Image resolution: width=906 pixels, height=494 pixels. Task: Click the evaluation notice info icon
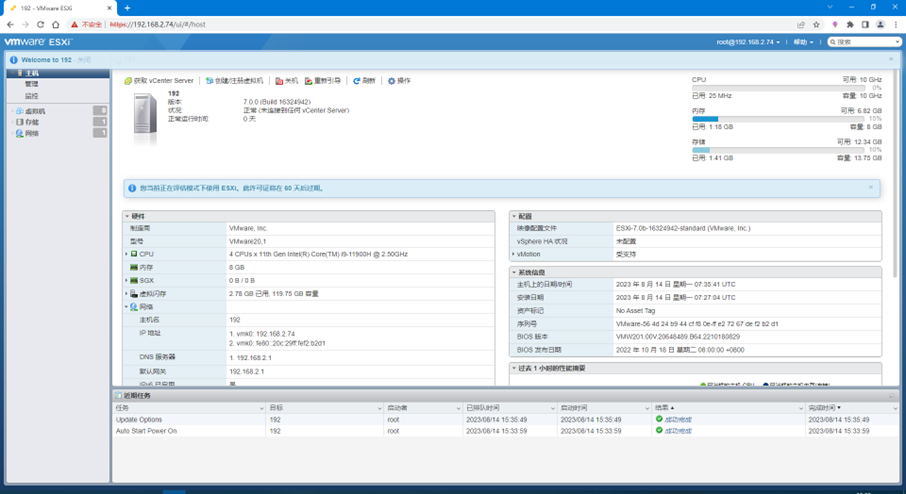(x=132, y=188)
